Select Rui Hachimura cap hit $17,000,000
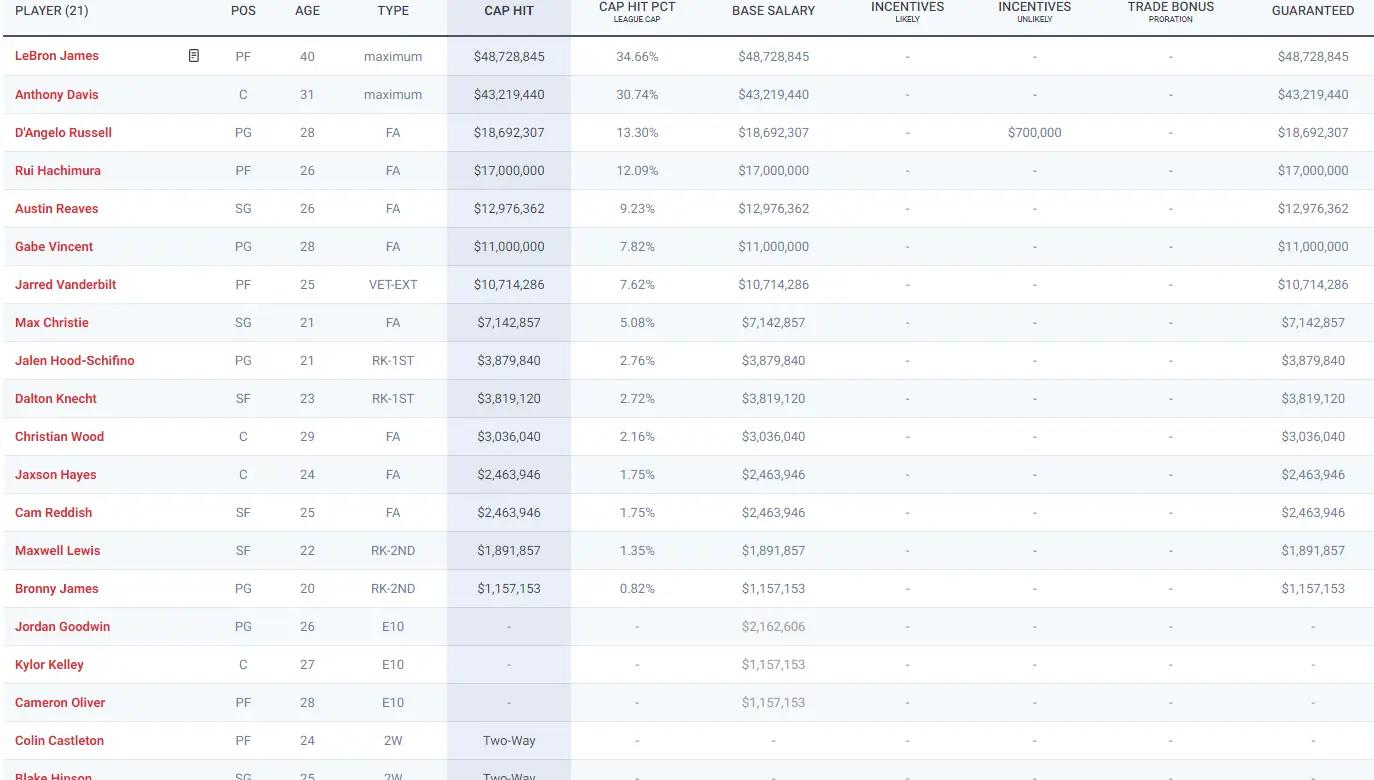The height and width of the screenshot is (780, 1374). 509,170
